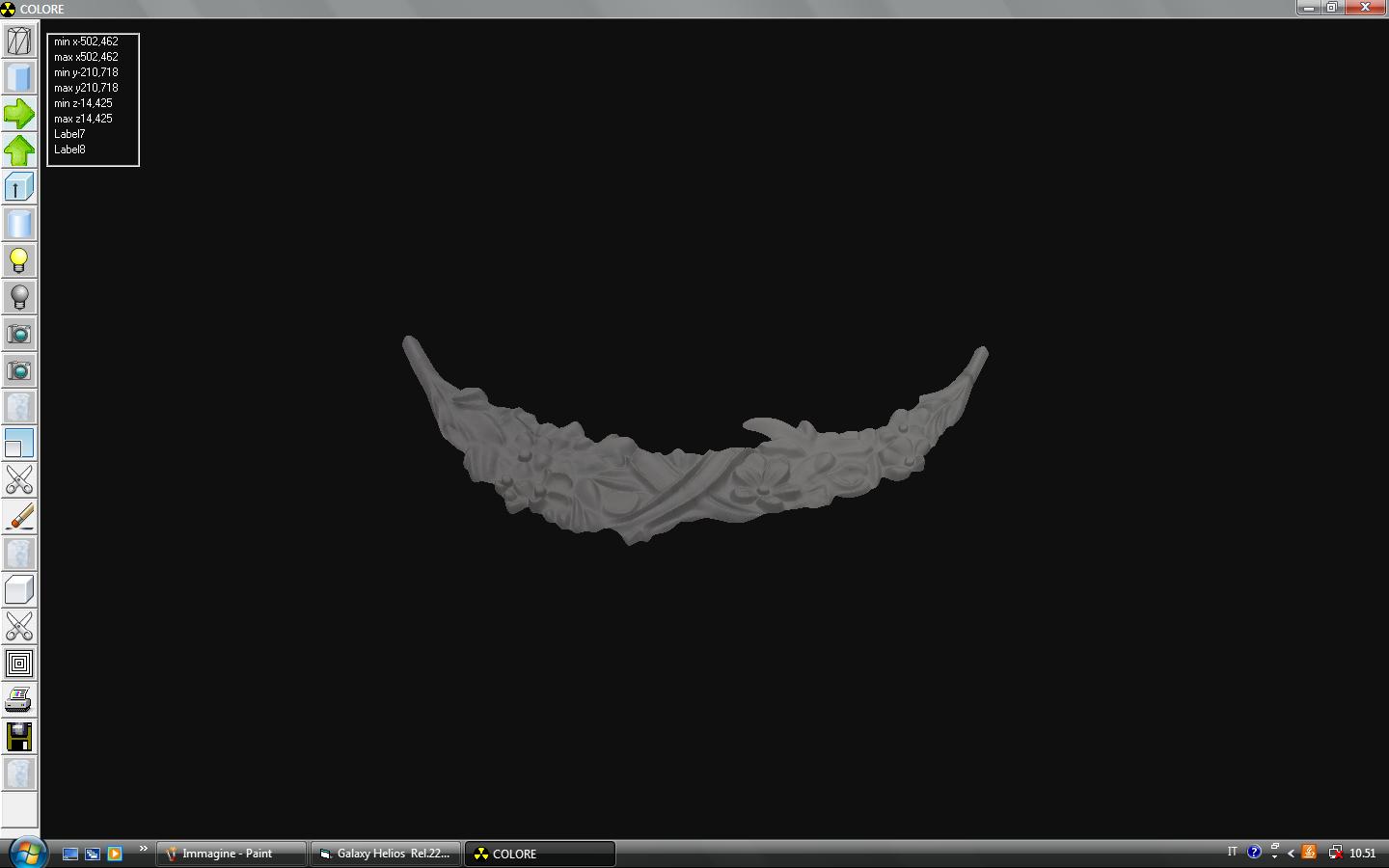Image resolution: width=1389 pixels, height=868 pixels.
Task: Click the IT language indicator
Action: (1232, 852)
